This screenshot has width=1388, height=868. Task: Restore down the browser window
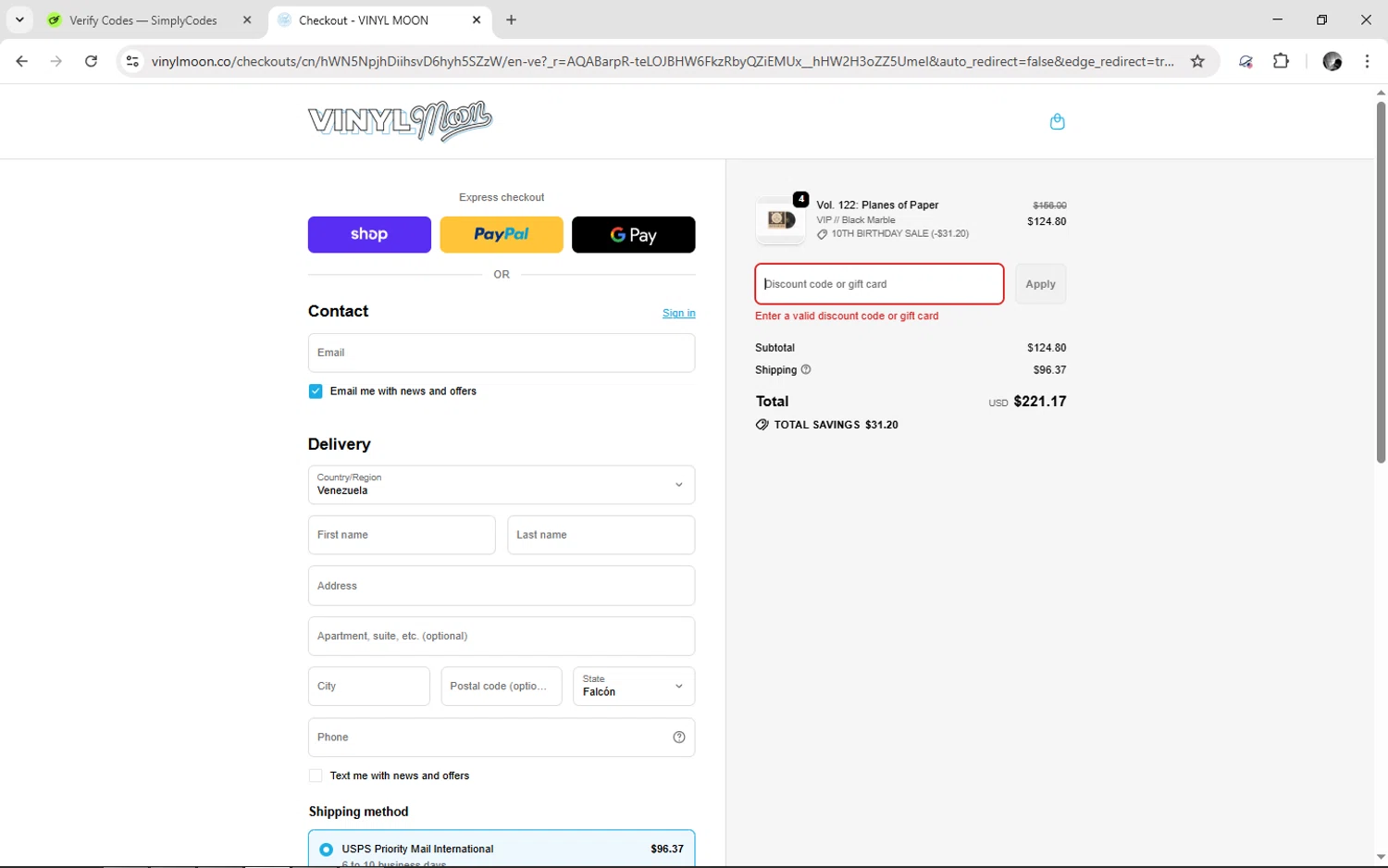pos(1321,19)
